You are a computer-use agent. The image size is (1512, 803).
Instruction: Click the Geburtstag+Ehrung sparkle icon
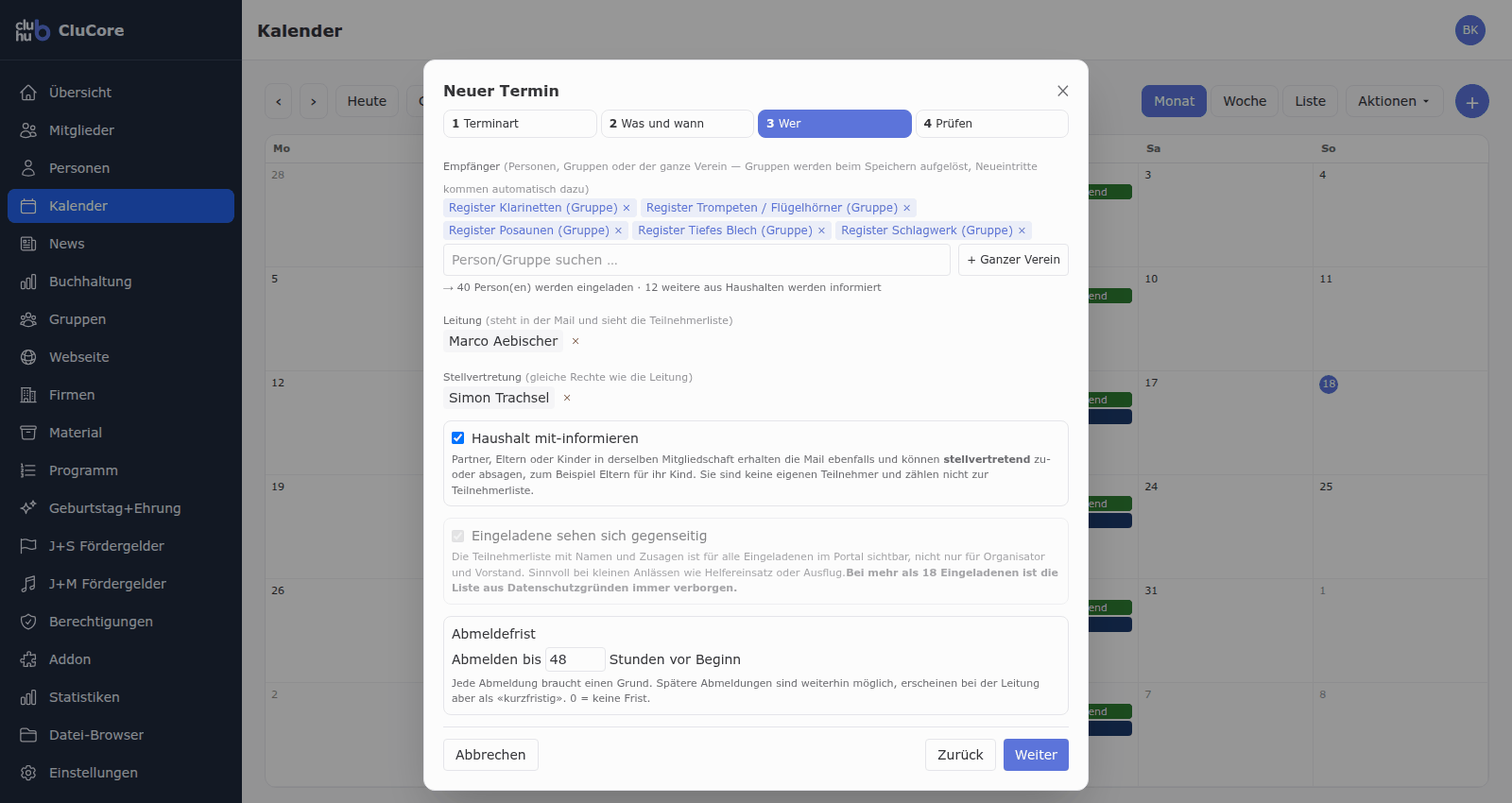(28, 508)
